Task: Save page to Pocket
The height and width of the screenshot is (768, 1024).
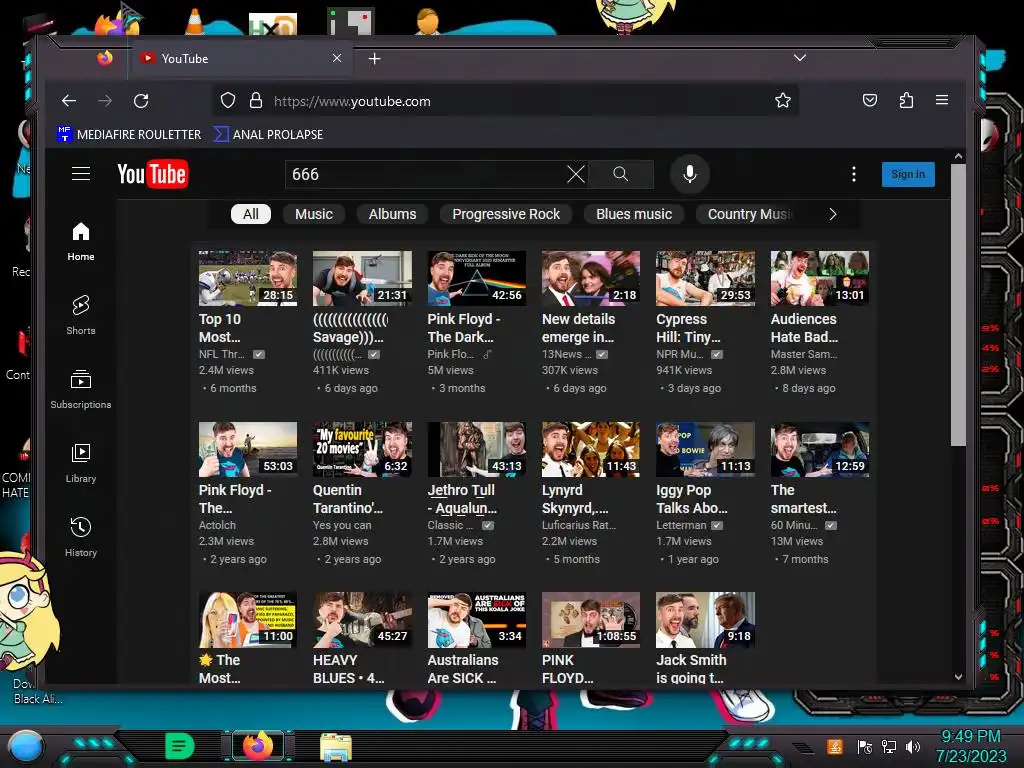Action: click(x=870, y=101)
